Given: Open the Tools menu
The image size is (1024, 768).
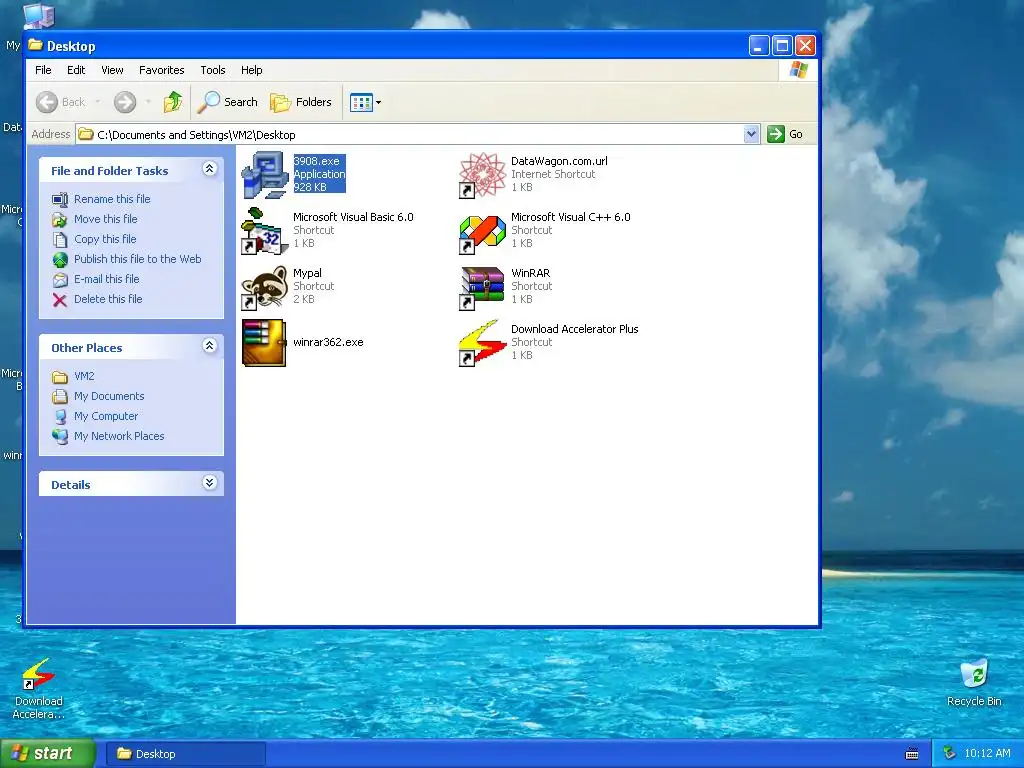Looking at the screenshot, I should coord(213,70).
